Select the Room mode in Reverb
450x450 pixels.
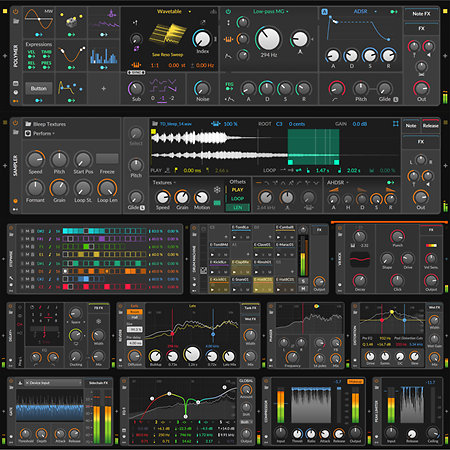click(x=134, y=312)
